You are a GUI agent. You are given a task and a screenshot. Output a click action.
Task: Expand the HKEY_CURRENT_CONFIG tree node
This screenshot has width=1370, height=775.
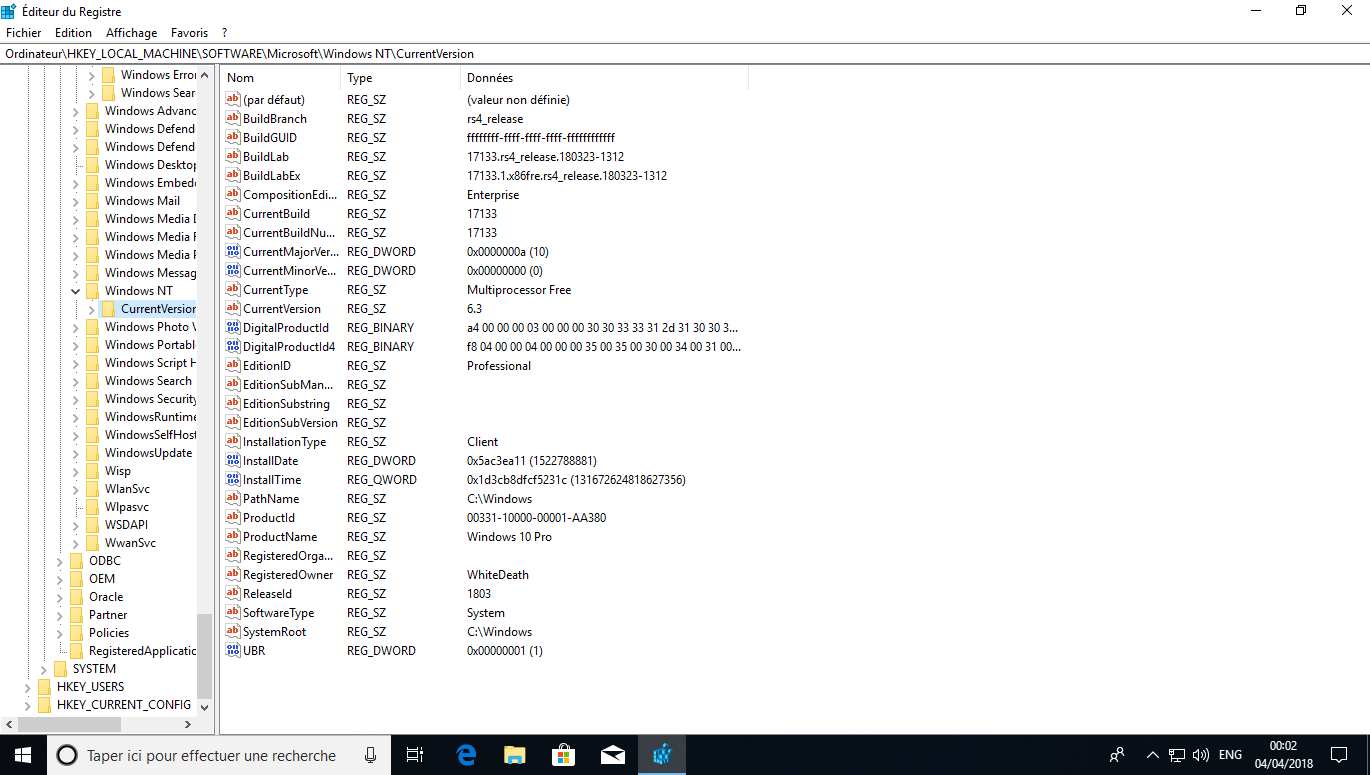27,705
